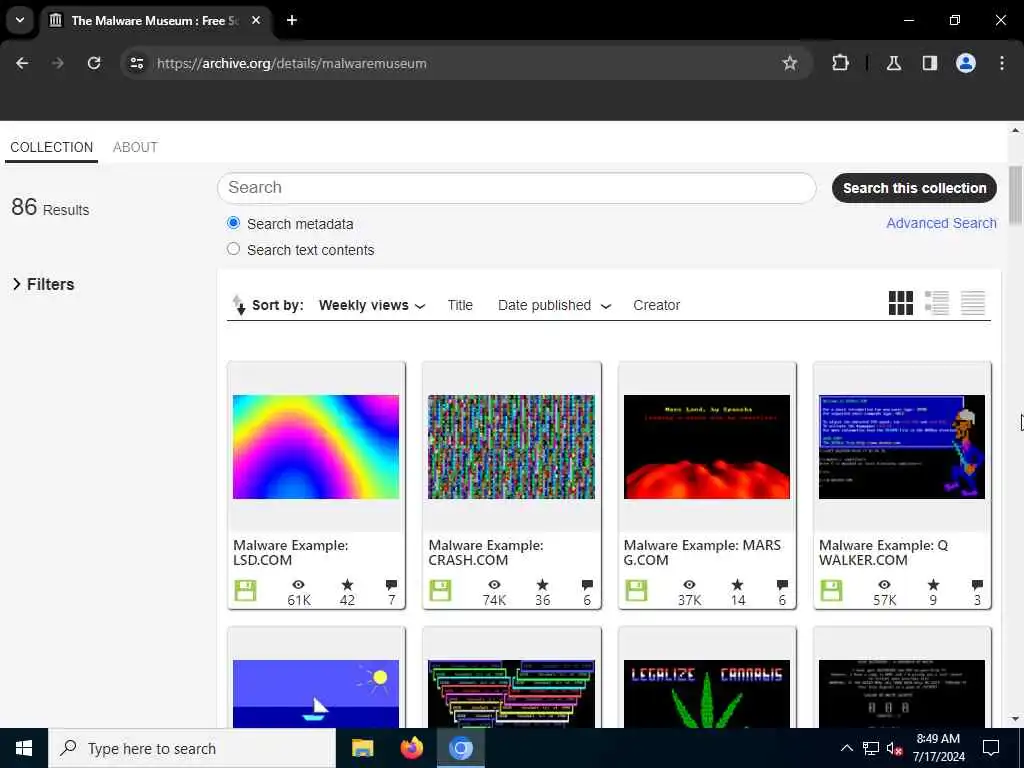Open the tab search dropdown arrow
1024x768 pixels.
tap(20, 20)
